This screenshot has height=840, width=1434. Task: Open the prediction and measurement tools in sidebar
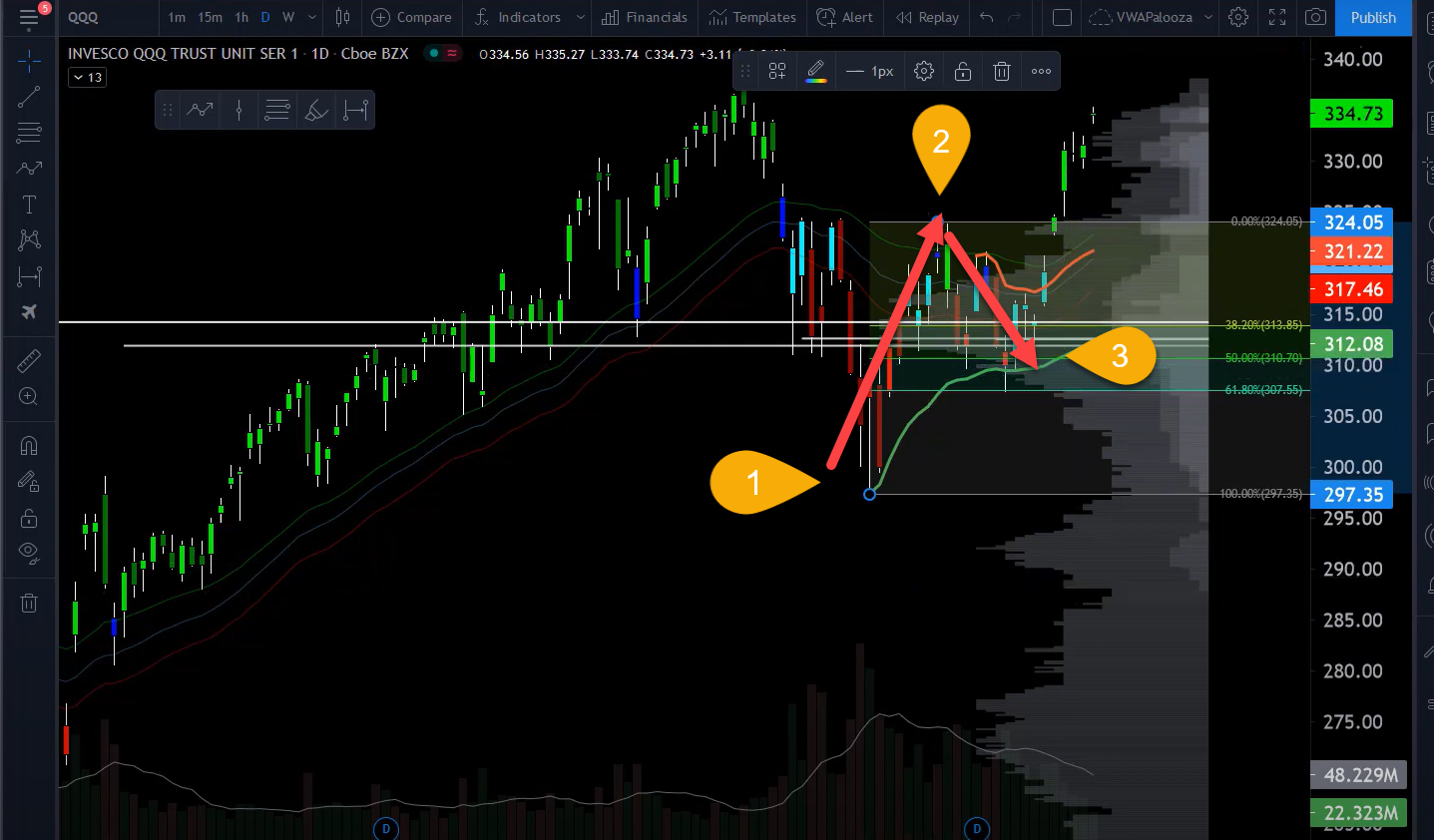pos(29,276)
